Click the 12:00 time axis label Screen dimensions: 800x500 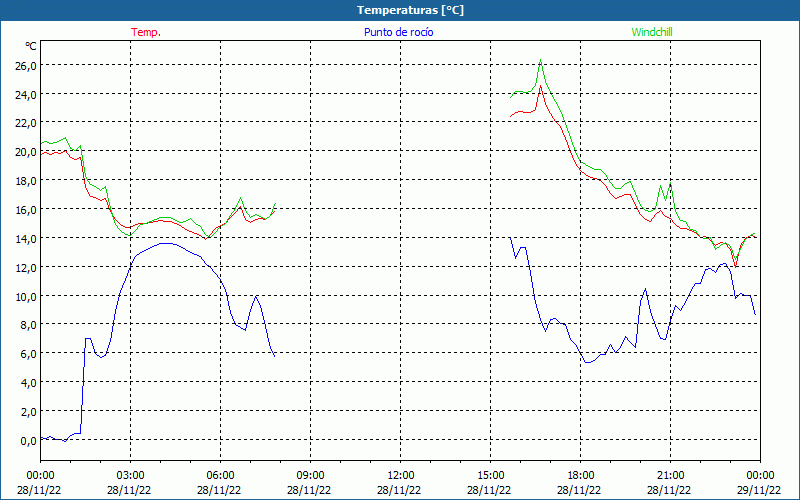[401, 476]
